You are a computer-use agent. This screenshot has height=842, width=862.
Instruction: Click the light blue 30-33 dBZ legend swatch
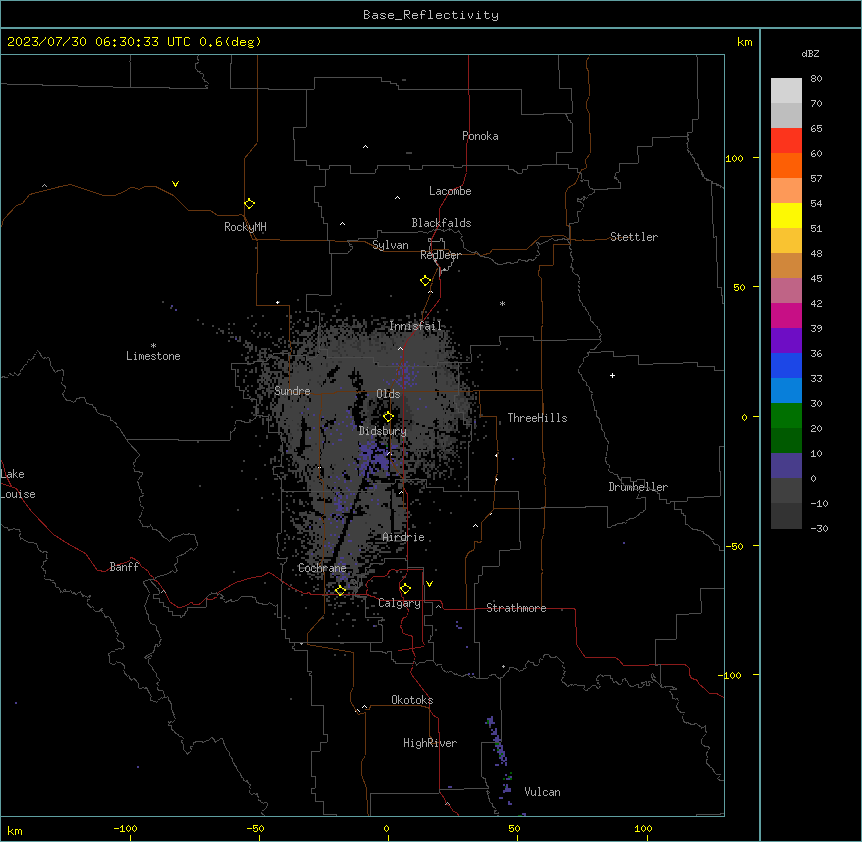(786, 391)
